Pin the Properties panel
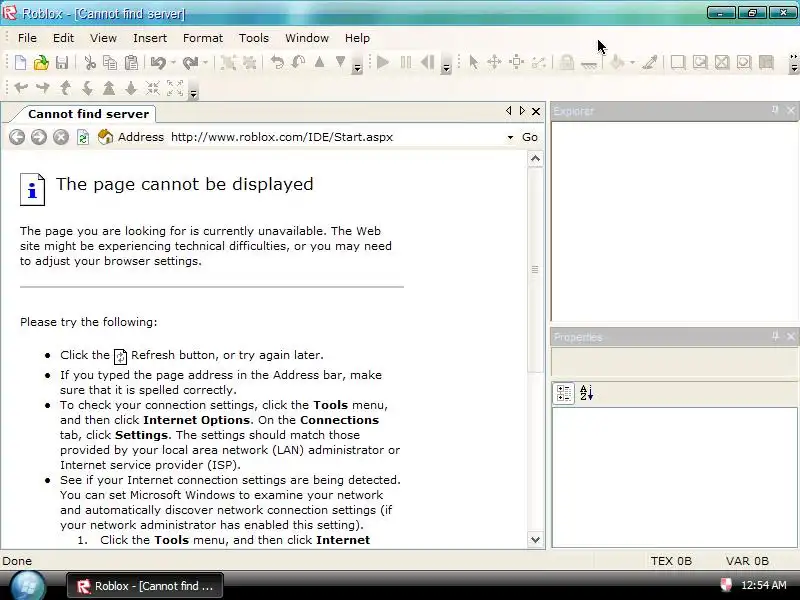This screenshot has height=600, width=800. 775,336
